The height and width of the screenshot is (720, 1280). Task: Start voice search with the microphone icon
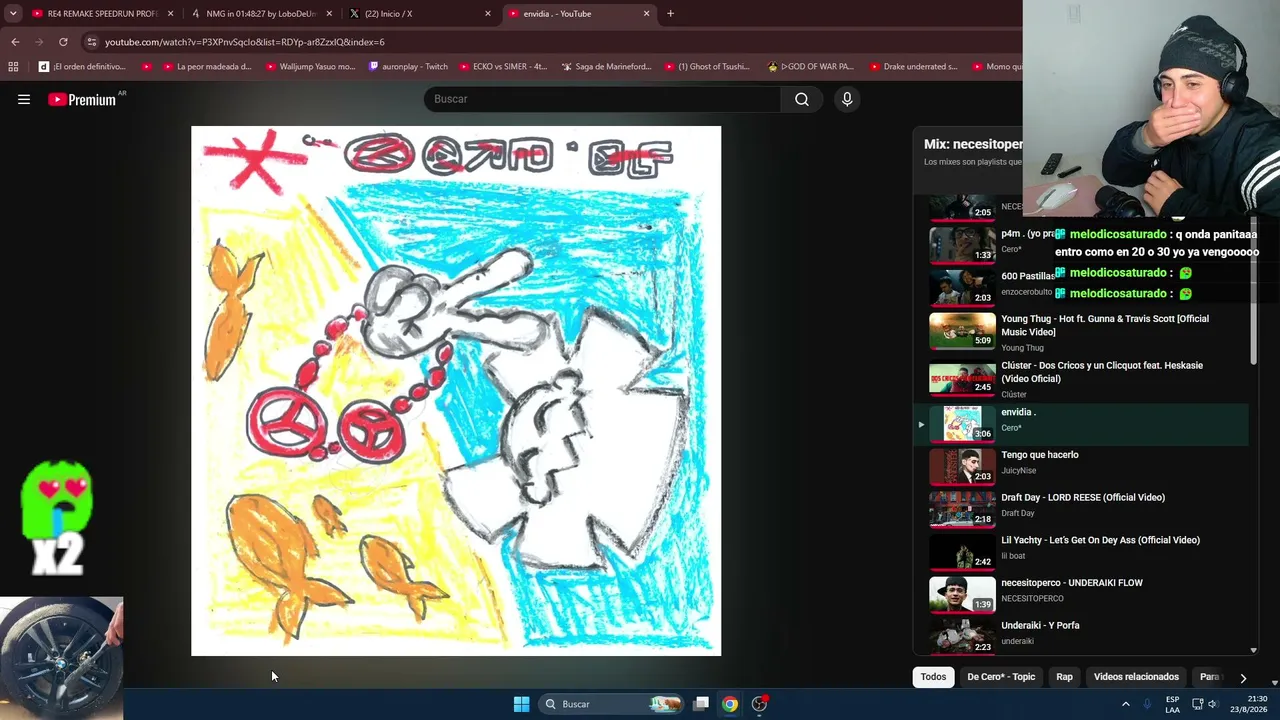[x=847, y=99]
